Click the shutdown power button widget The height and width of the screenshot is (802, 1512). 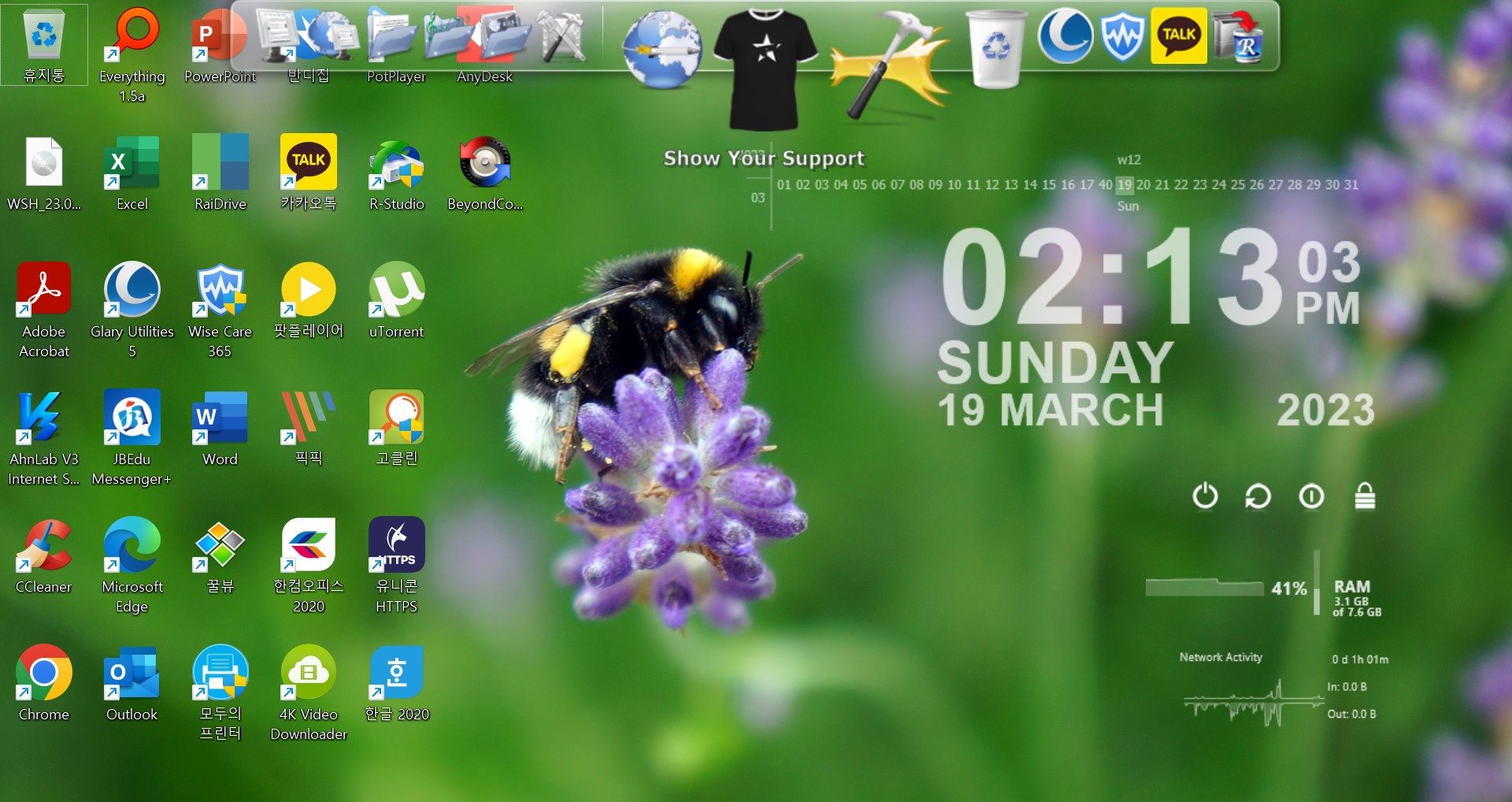1205,496
